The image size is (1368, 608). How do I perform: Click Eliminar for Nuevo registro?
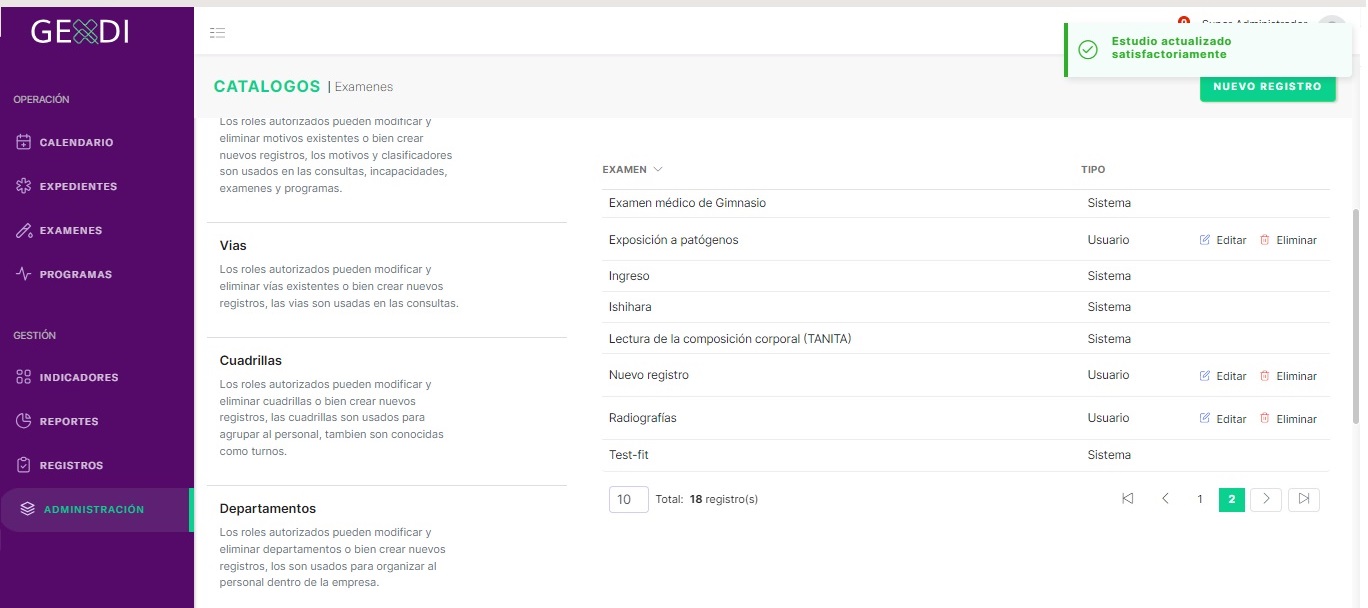(x=1288, y=376)
